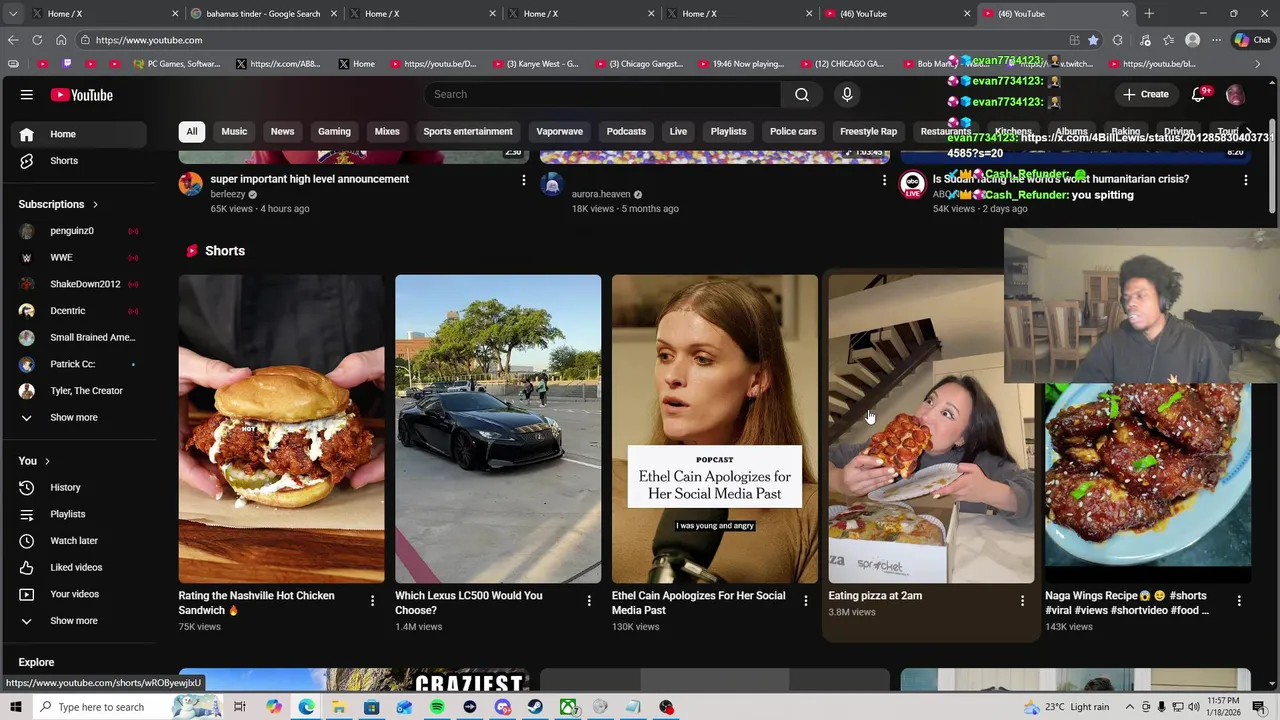Open Your videos sidebar link
Image resolution: width=1280 pixels, height=720 pixels.
[80, 594]
